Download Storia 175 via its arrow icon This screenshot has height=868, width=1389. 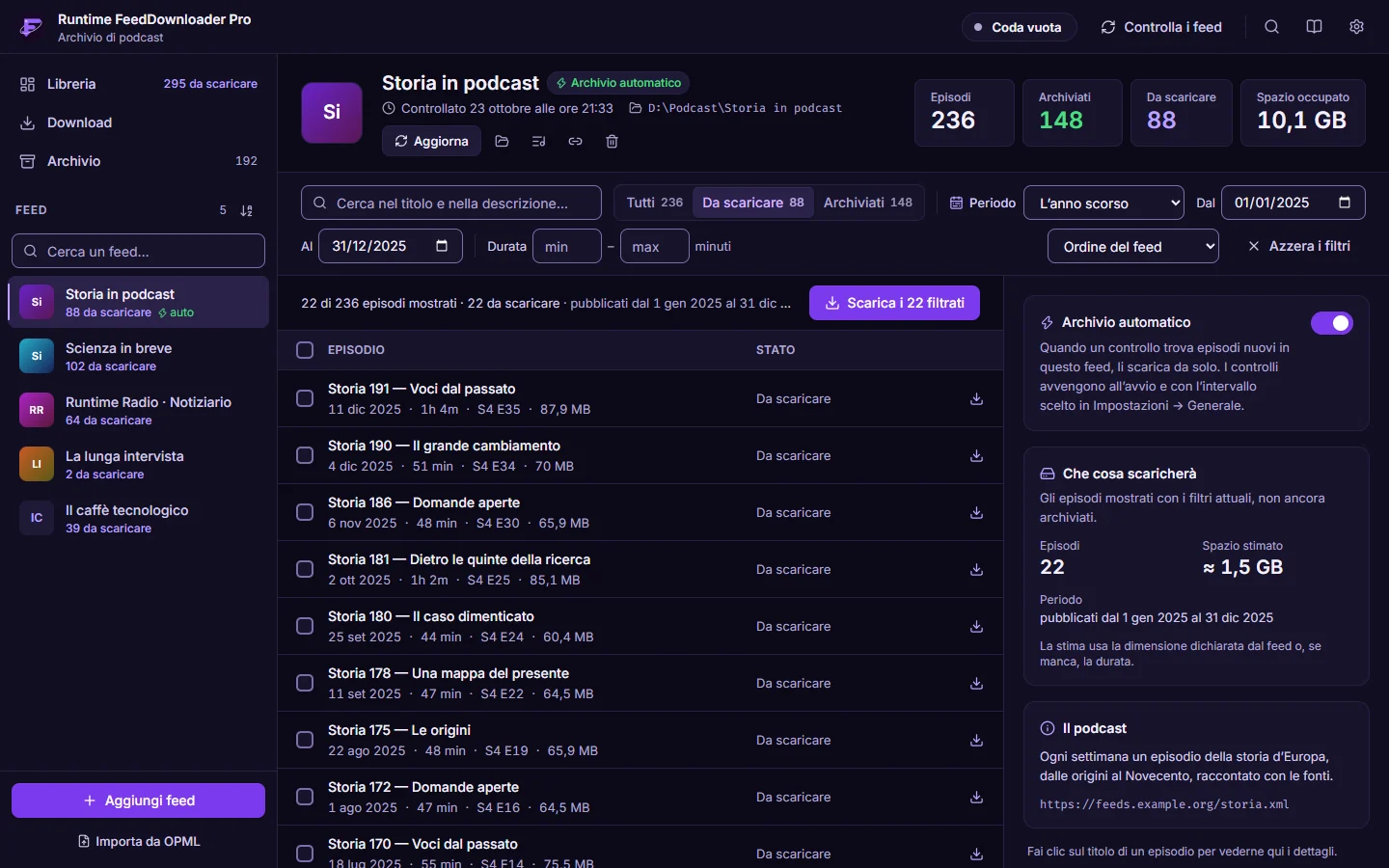point(976,740)
